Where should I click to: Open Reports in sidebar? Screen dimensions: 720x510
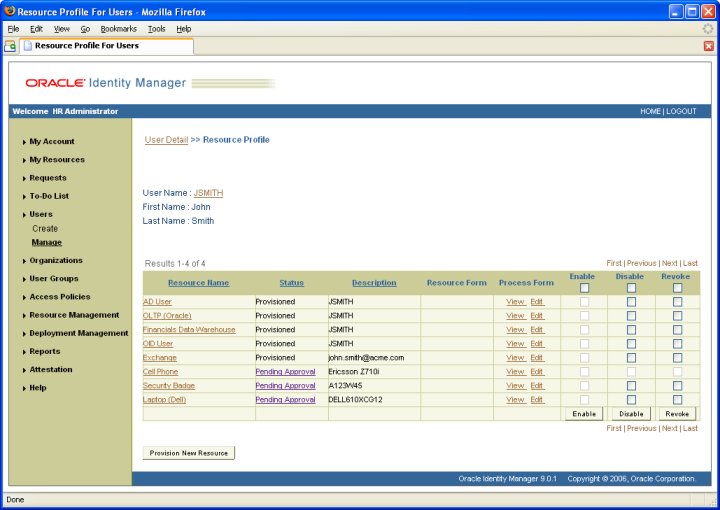coord(45,352)
